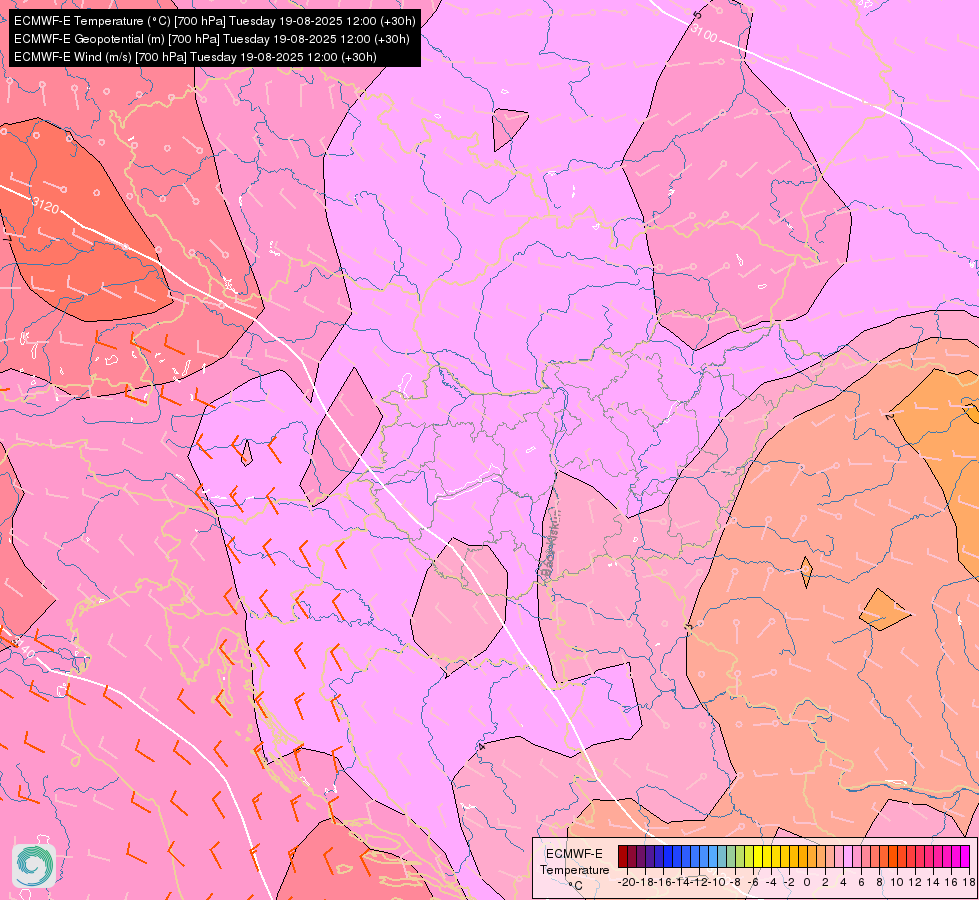Viewport: 979px width, 900px height.
Task: Click the legend value 0
Action: click(807, 883)
